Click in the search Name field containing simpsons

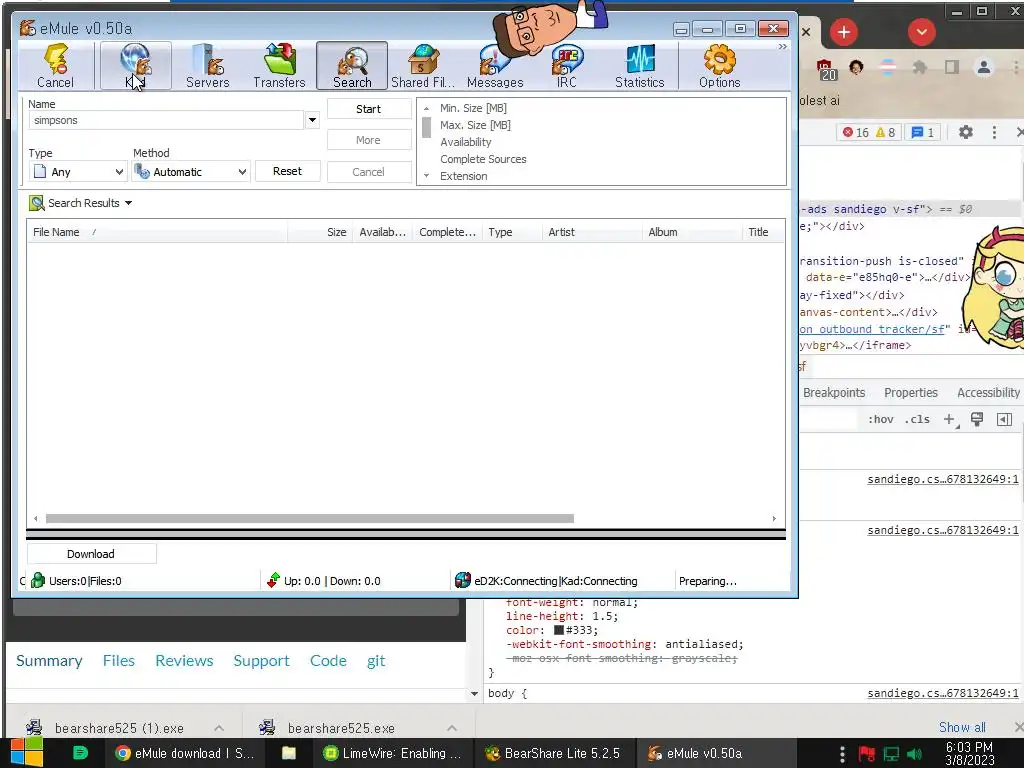point(166,120)
